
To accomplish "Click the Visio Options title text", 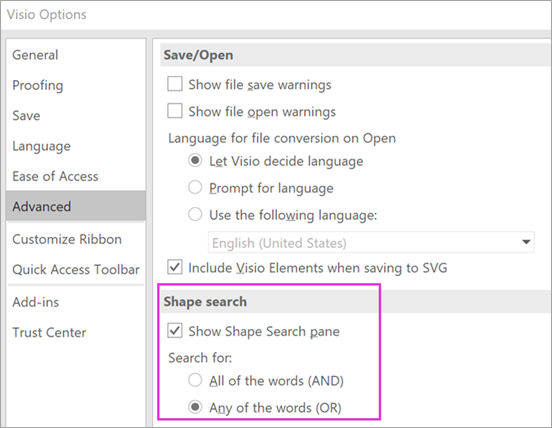I will pos(46,14).
